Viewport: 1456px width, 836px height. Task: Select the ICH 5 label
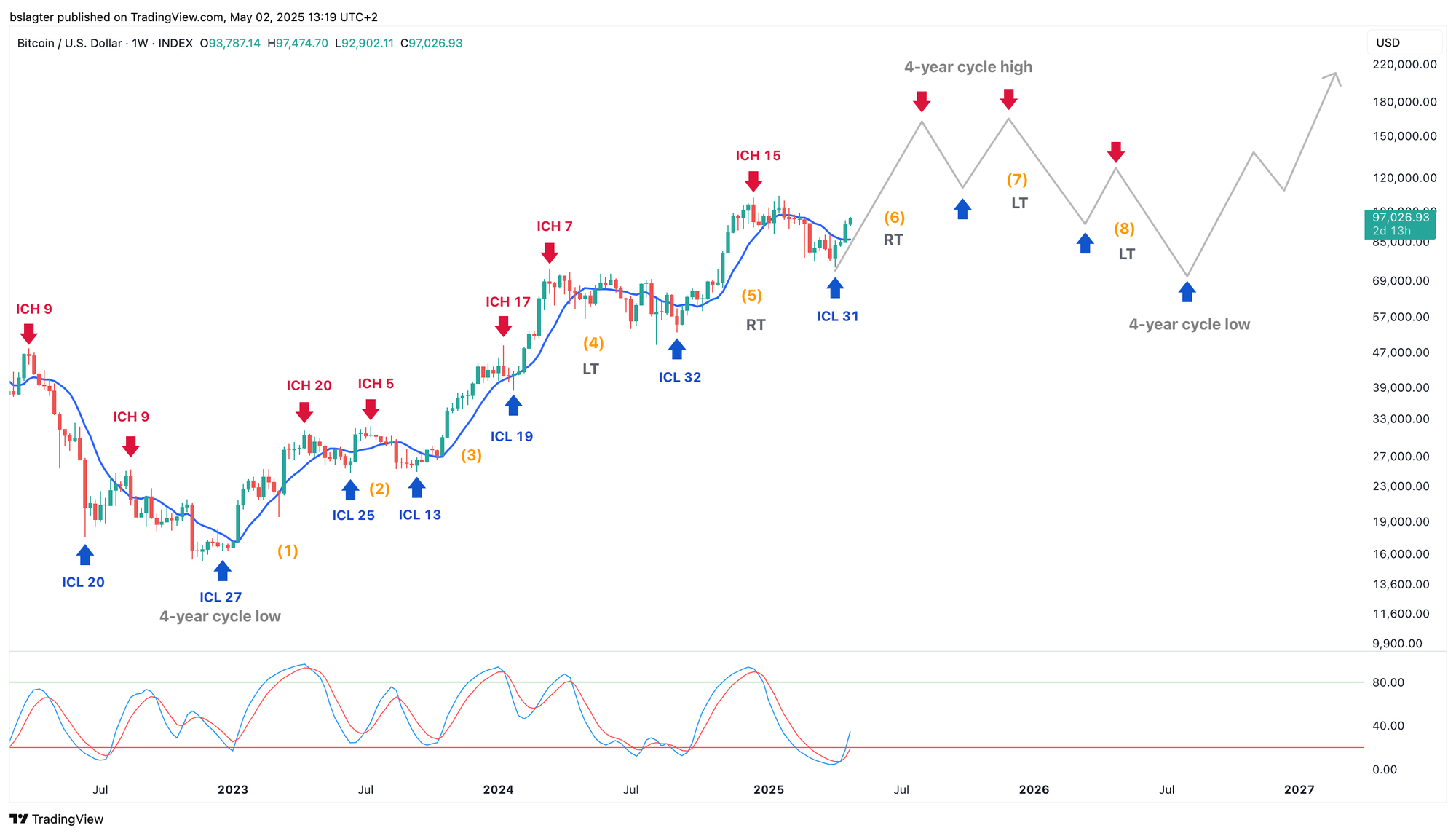[x=376, y=384]
